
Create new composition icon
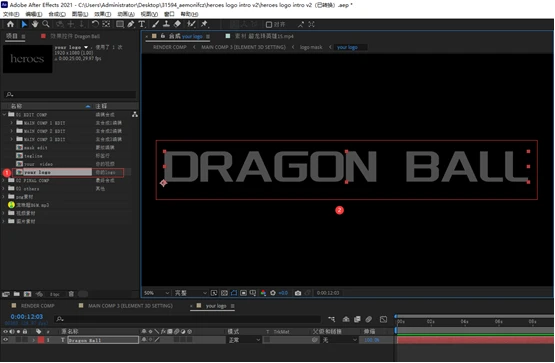click(x=27, y=294)
